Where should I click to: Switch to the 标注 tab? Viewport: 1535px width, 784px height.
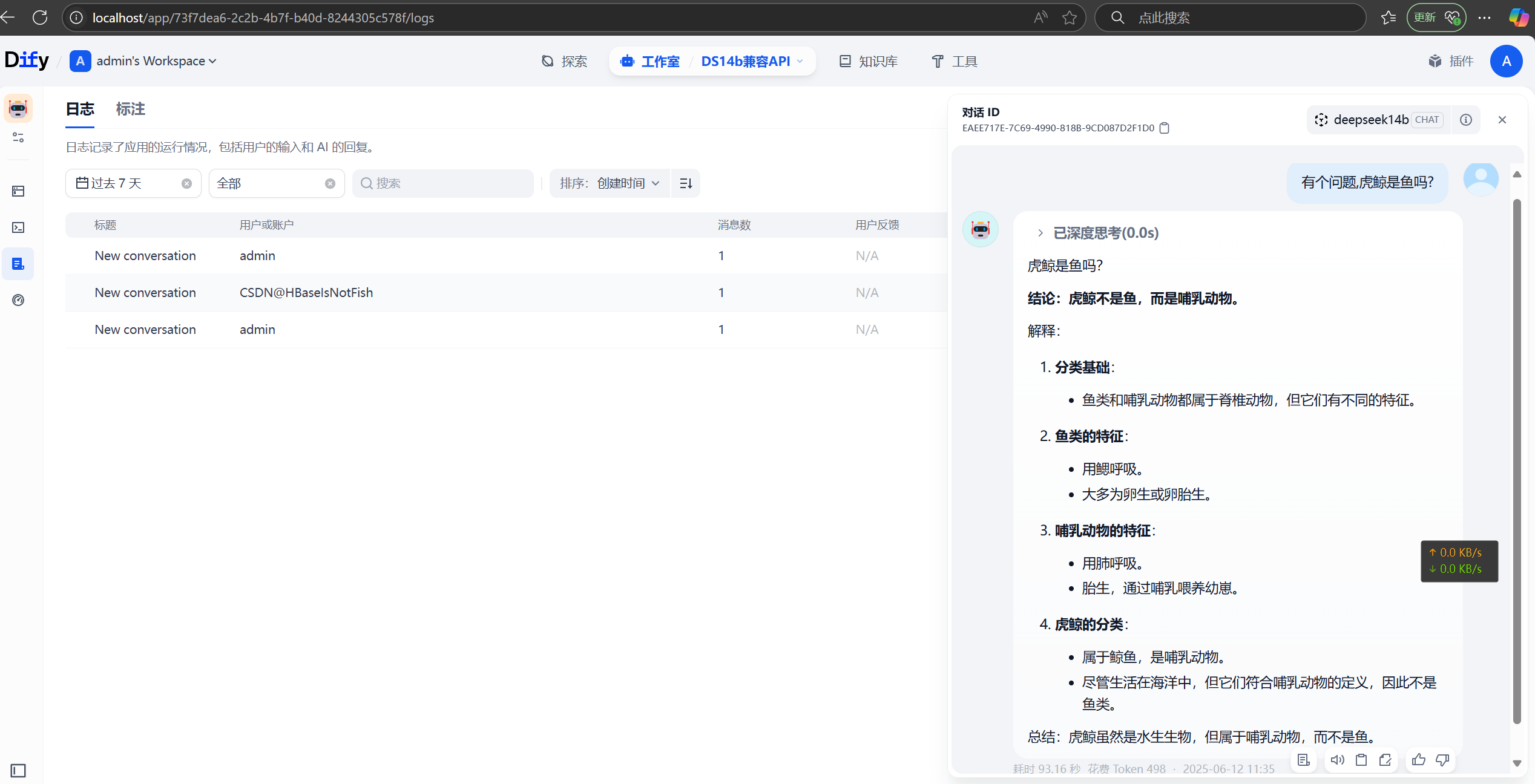pyautogui.click(x=130, y=109)
